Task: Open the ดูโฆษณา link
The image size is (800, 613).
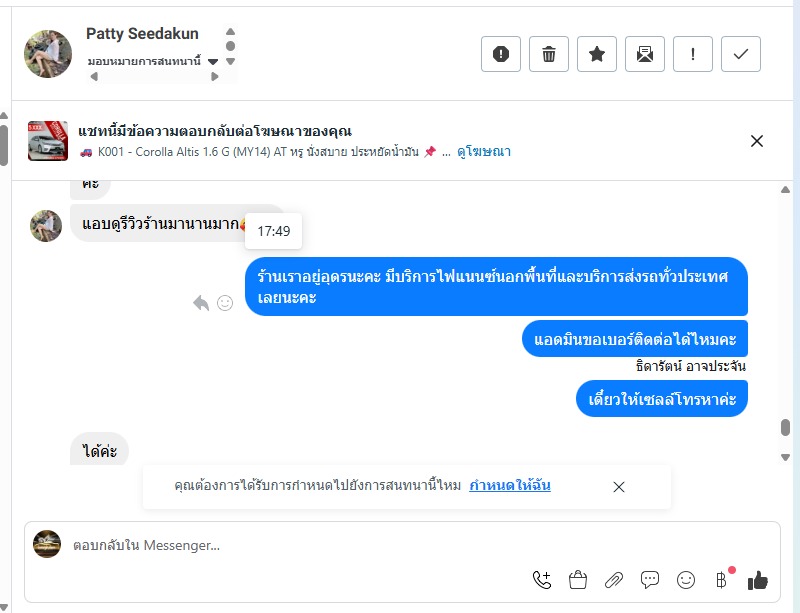Action: pyautogui.click(x=484, y=152)
